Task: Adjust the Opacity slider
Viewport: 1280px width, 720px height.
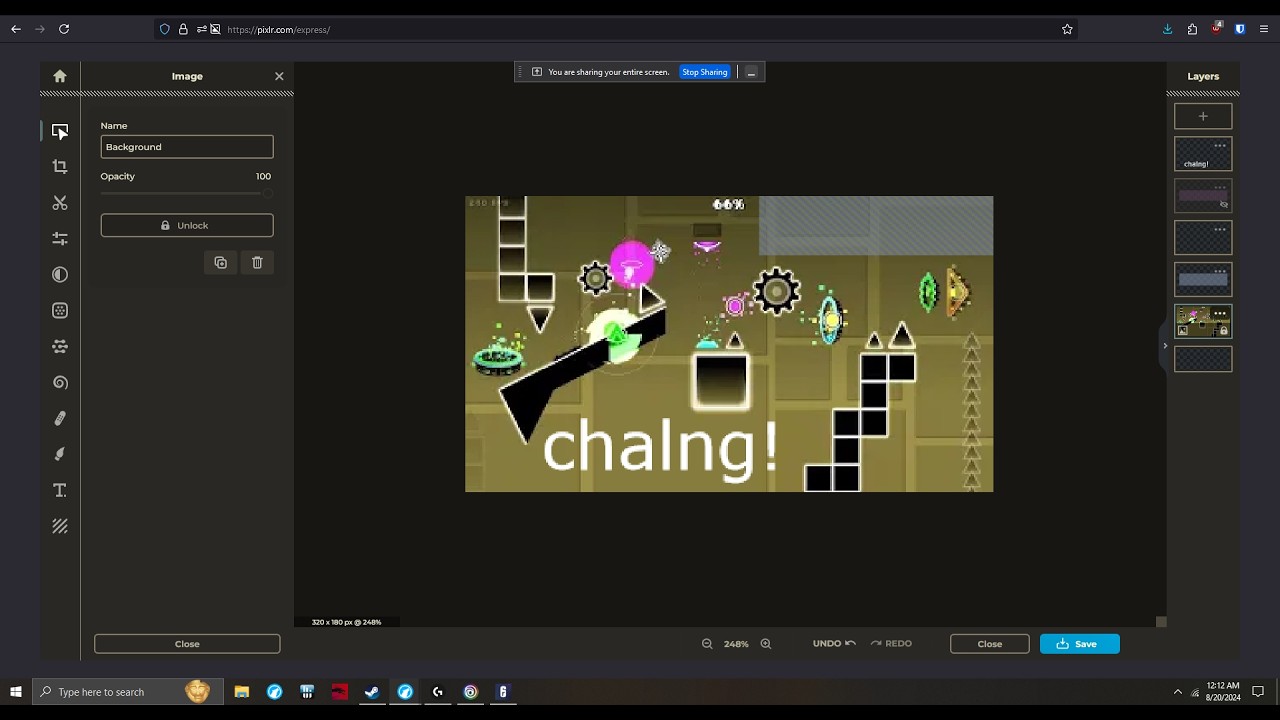Action: click(187, 193)
